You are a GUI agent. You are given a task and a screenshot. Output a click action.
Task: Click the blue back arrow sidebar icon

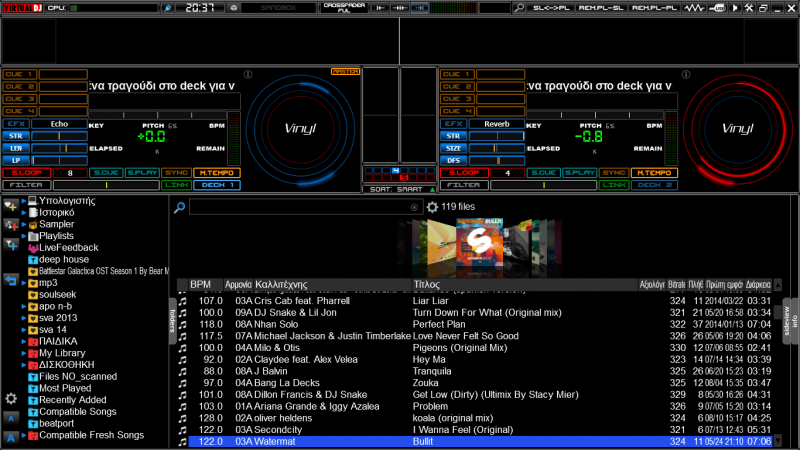click(11, 281)
